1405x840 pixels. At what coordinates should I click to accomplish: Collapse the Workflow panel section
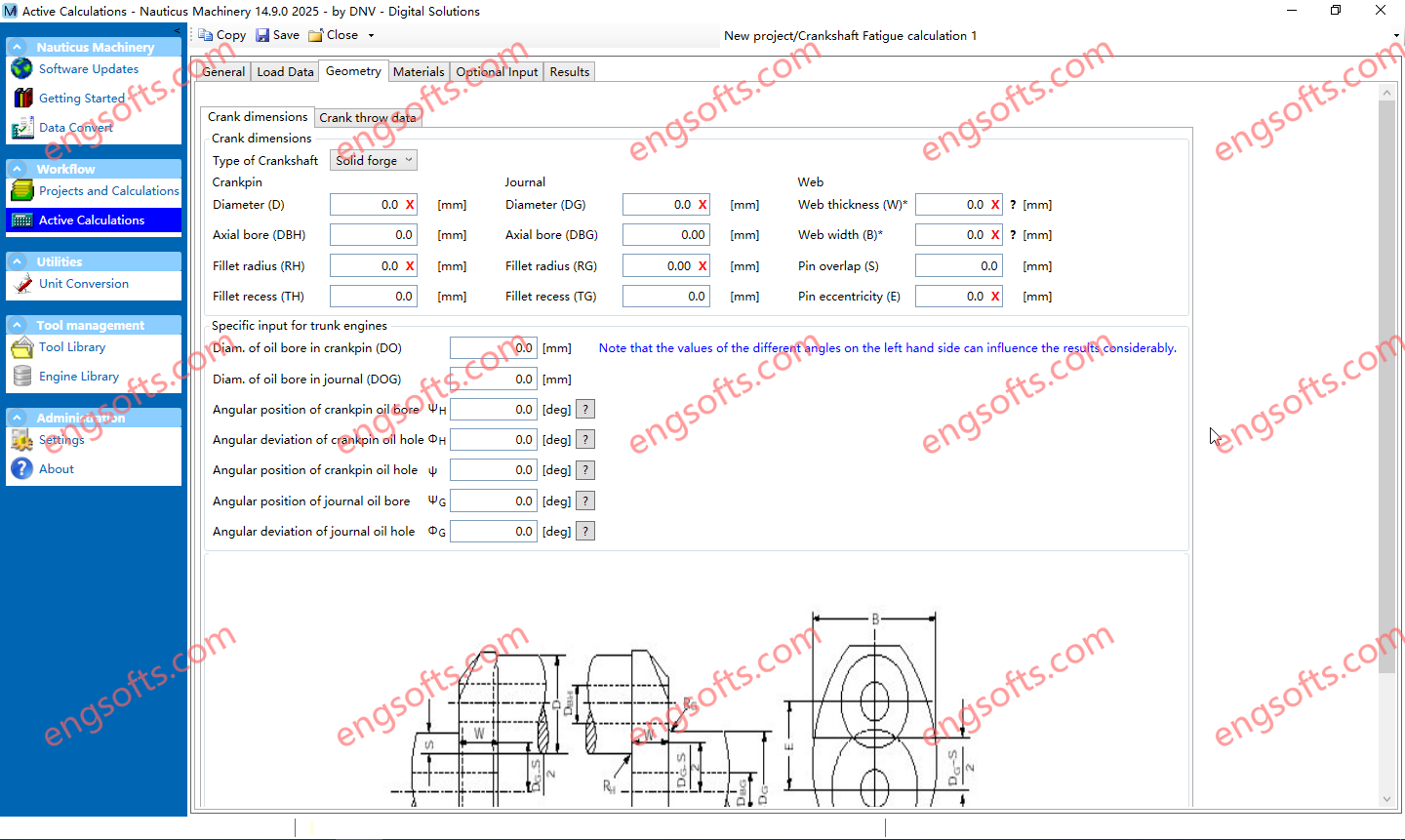[x=18, y=169]
